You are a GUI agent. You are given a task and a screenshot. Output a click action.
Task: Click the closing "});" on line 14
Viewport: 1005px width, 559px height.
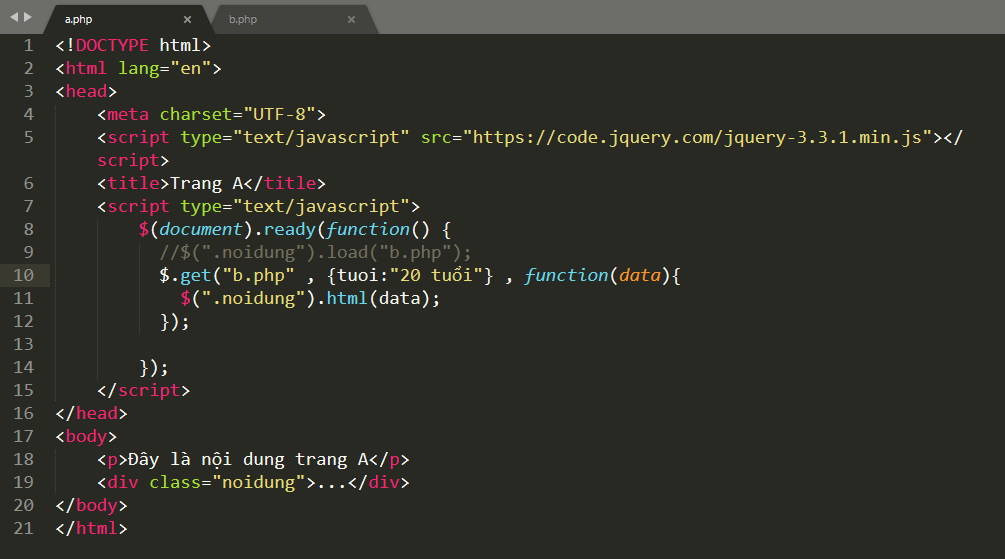point(154,368)
